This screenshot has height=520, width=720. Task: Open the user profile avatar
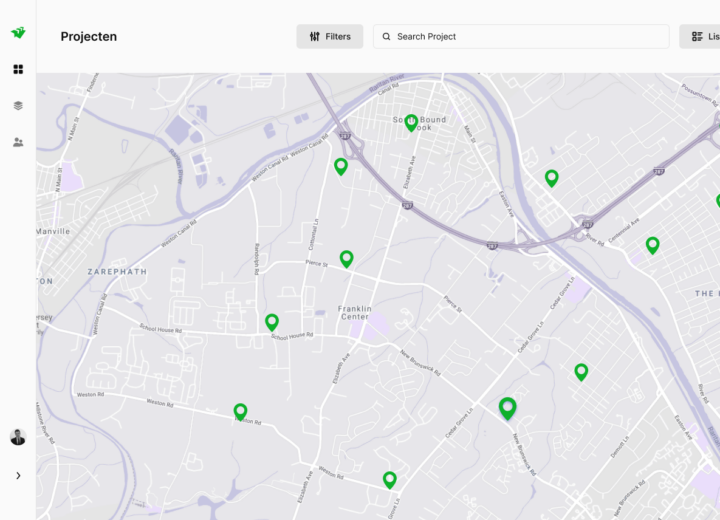[18, 437]
